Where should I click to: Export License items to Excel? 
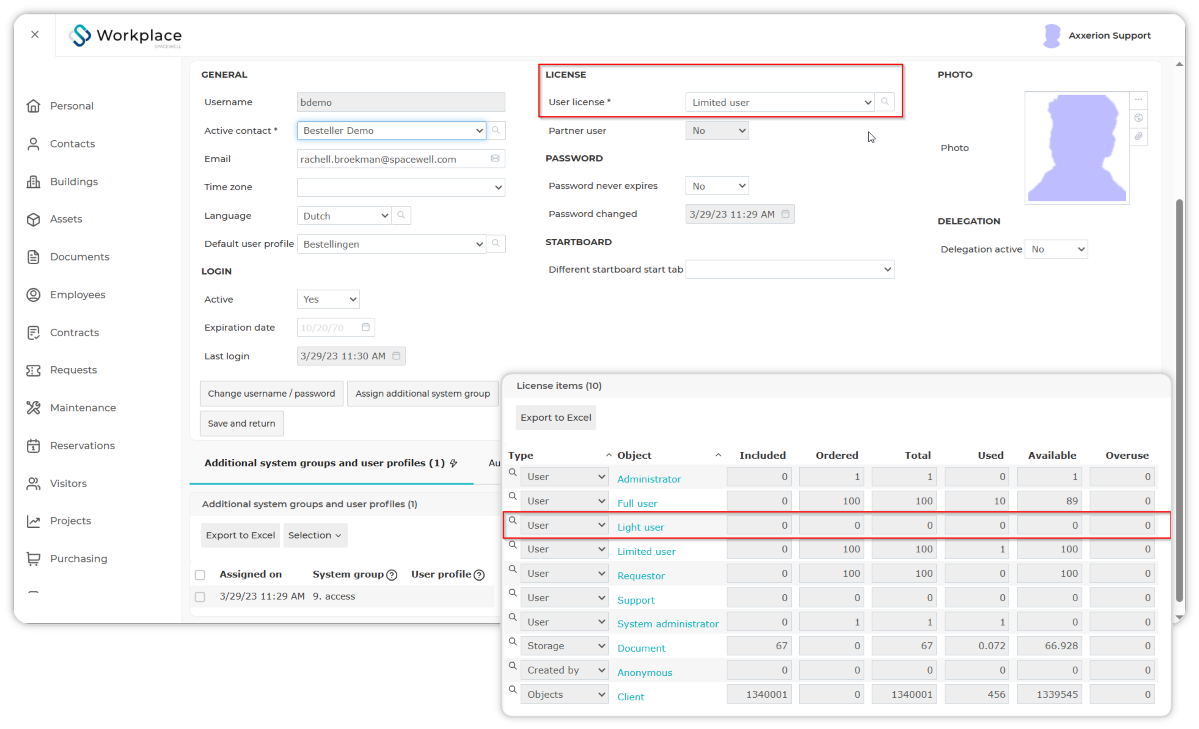click(x=556, y=418)
